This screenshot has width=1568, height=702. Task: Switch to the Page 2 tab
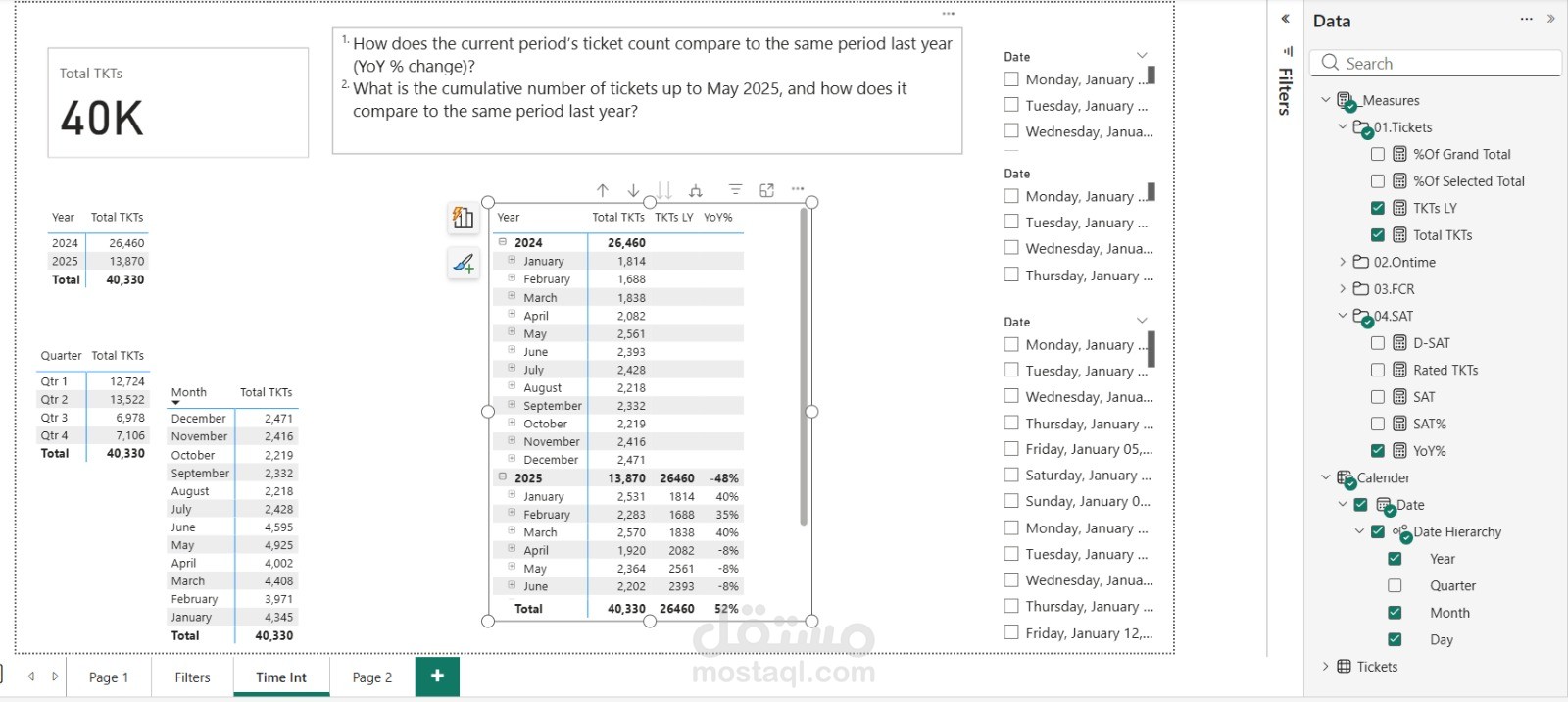point(372,677)
